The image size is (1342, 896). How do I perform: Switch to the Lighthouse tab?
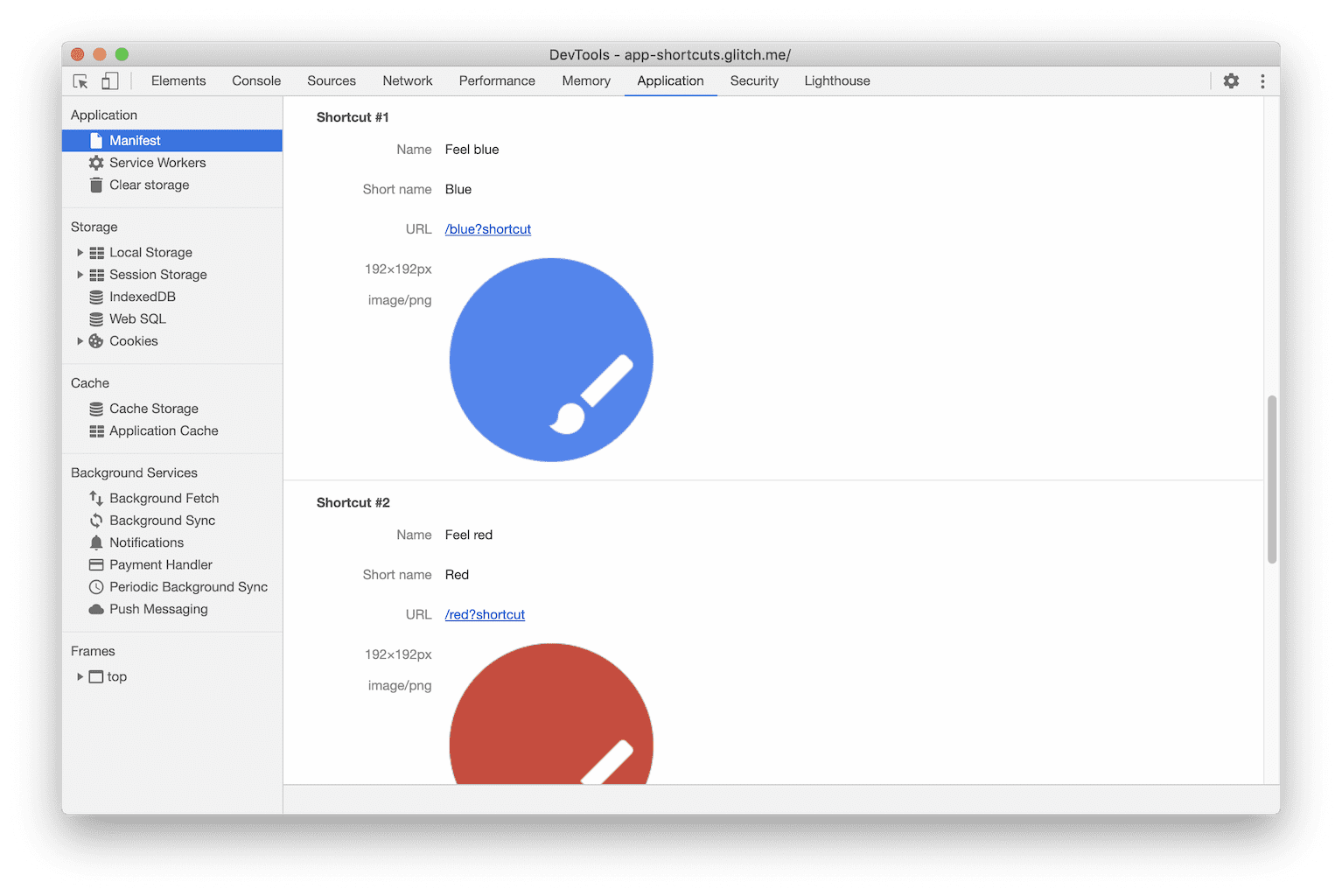click(x=836, y=80)
